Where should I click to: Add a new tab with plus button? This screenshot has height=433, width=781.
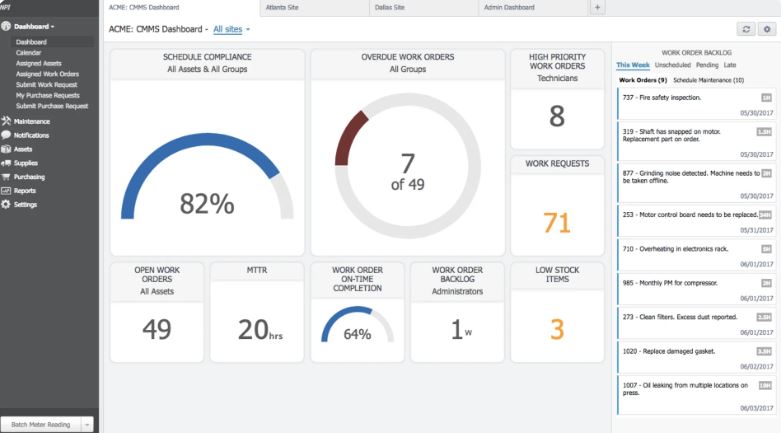pyautogui.click(x=597, y=7)
